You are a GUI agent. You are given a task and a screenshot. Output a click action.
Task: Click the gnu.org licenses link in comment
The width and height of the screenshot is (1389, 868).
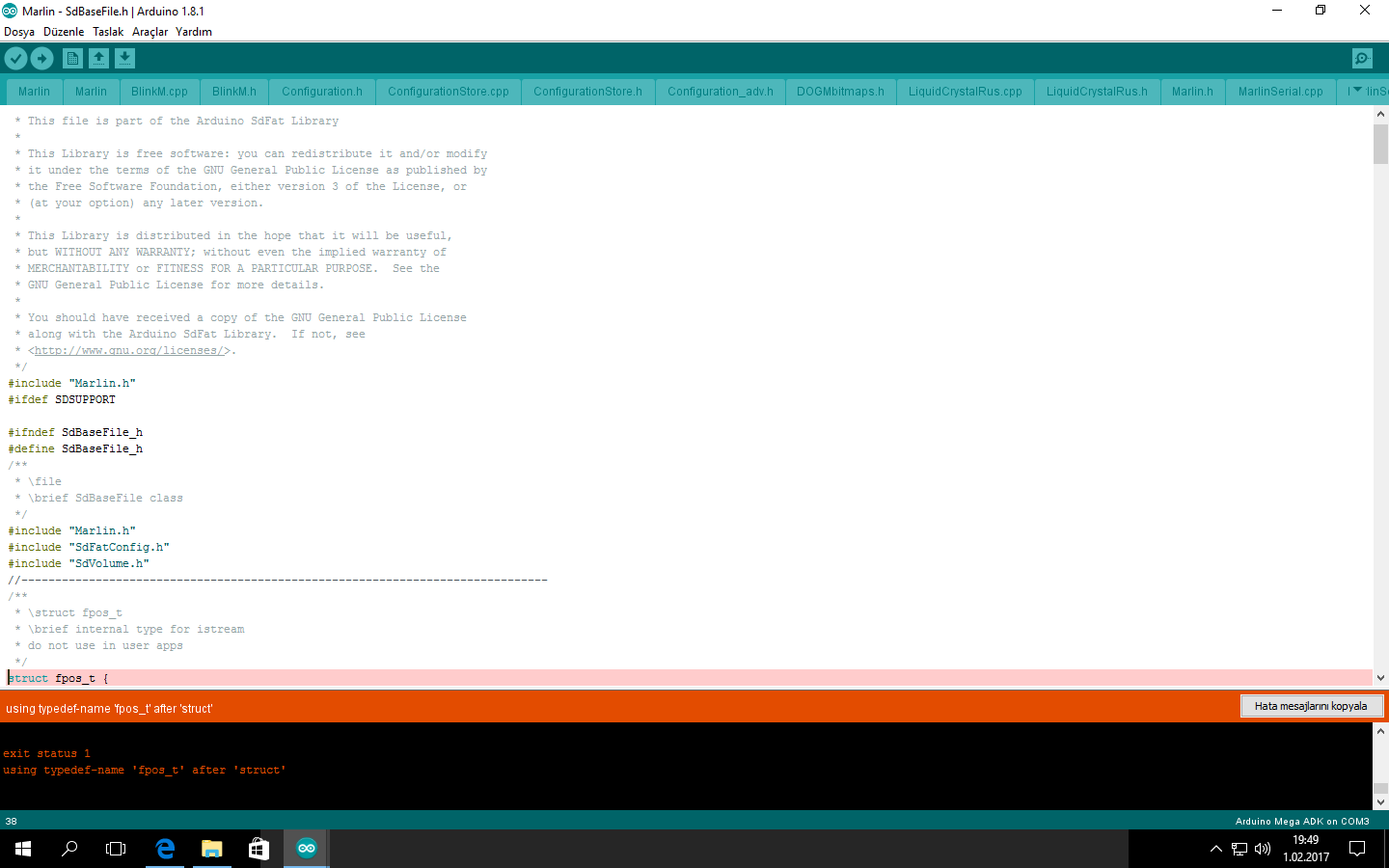point(130,350)
